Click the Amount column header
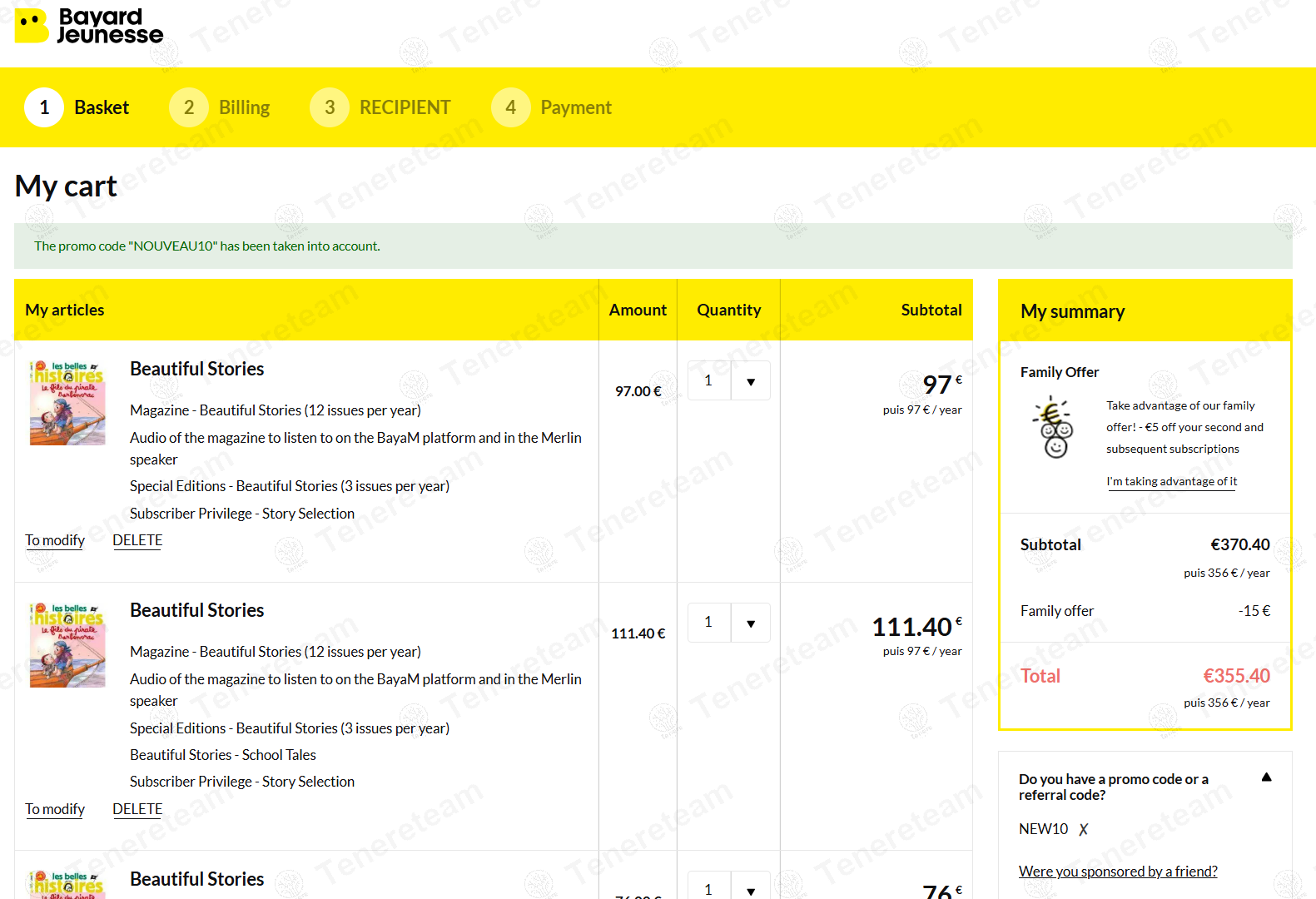The width and height of the screenshot is (1316, 899). 638,310
